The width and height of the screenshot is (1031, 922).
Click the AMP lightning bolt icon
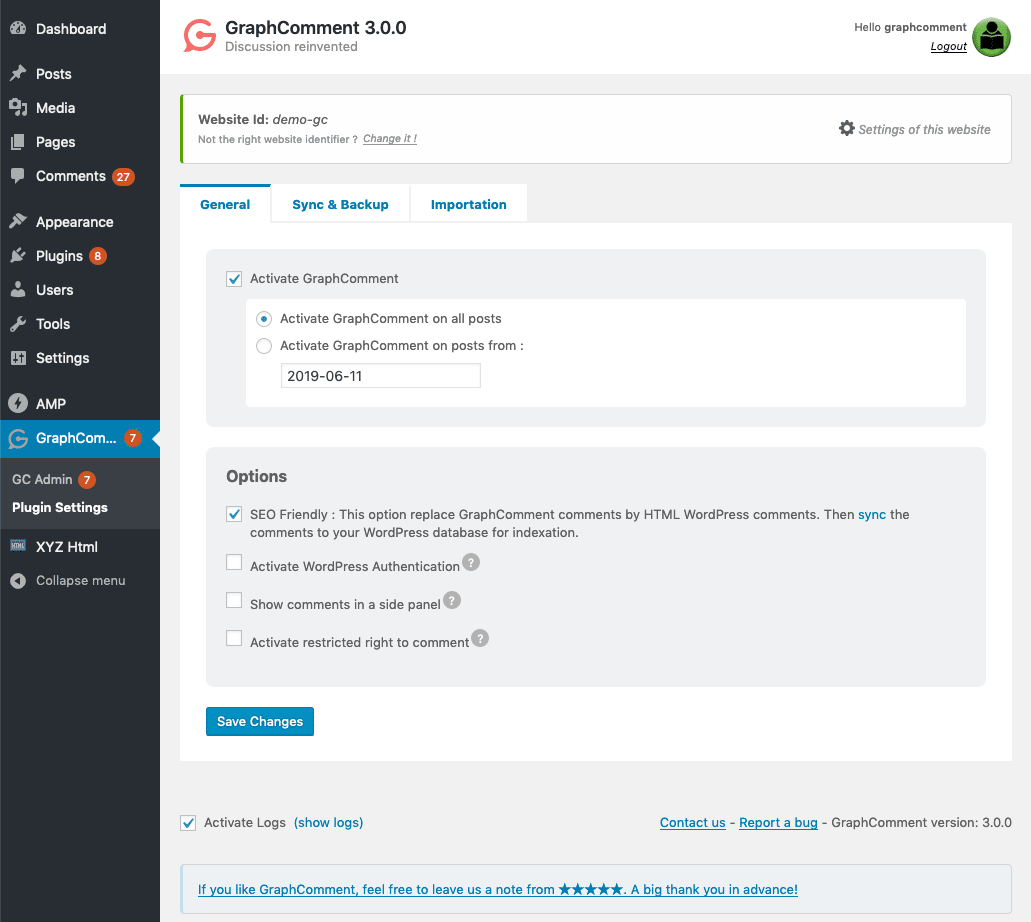click(18, 403)
